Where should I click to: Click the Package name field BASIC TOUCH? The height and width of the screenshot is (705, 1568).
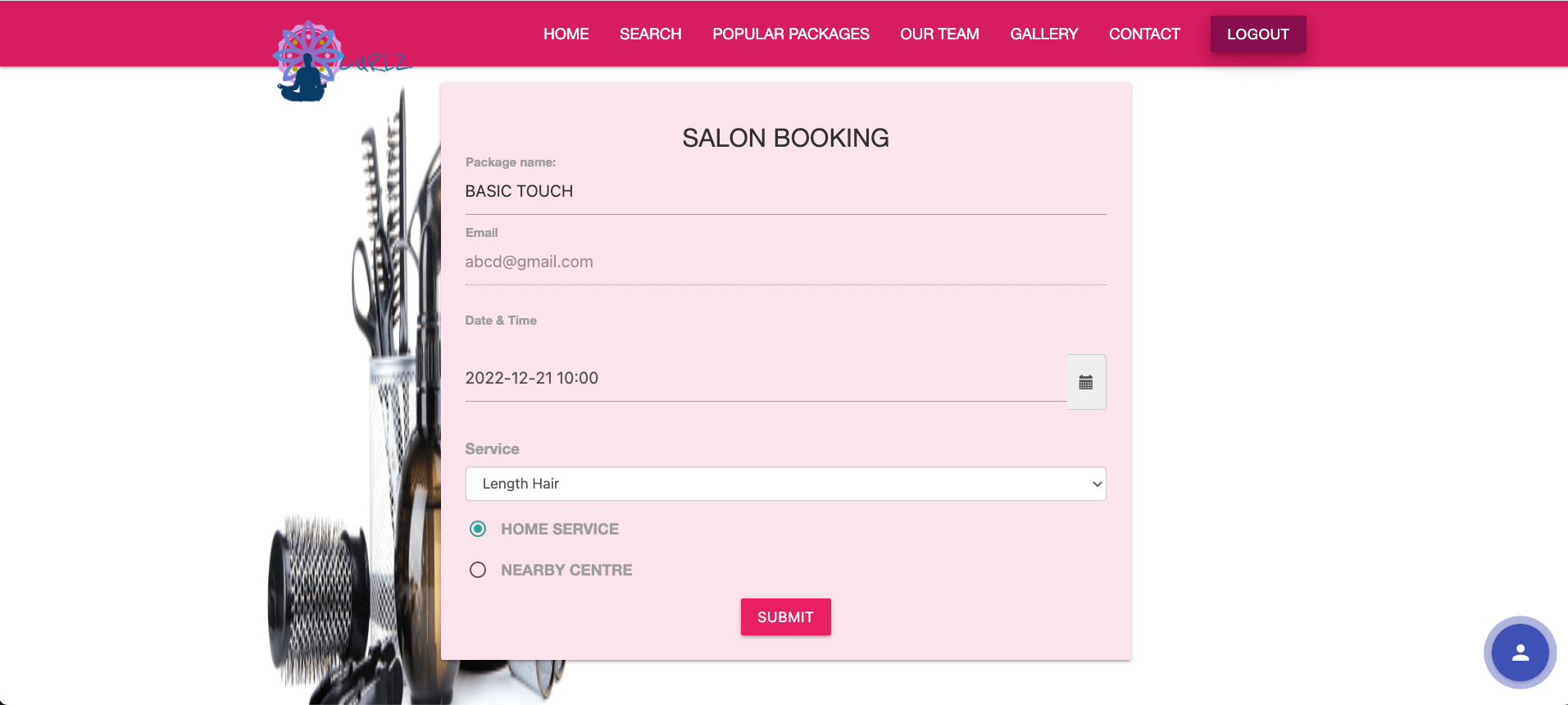785,192
